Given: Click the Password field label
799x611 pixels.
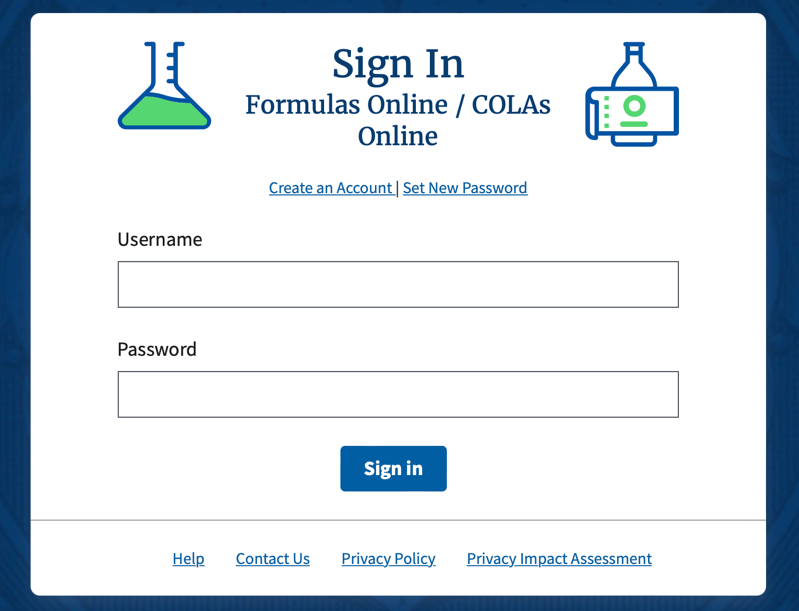Looking at the screenshot, I should (x=157, y=350).
